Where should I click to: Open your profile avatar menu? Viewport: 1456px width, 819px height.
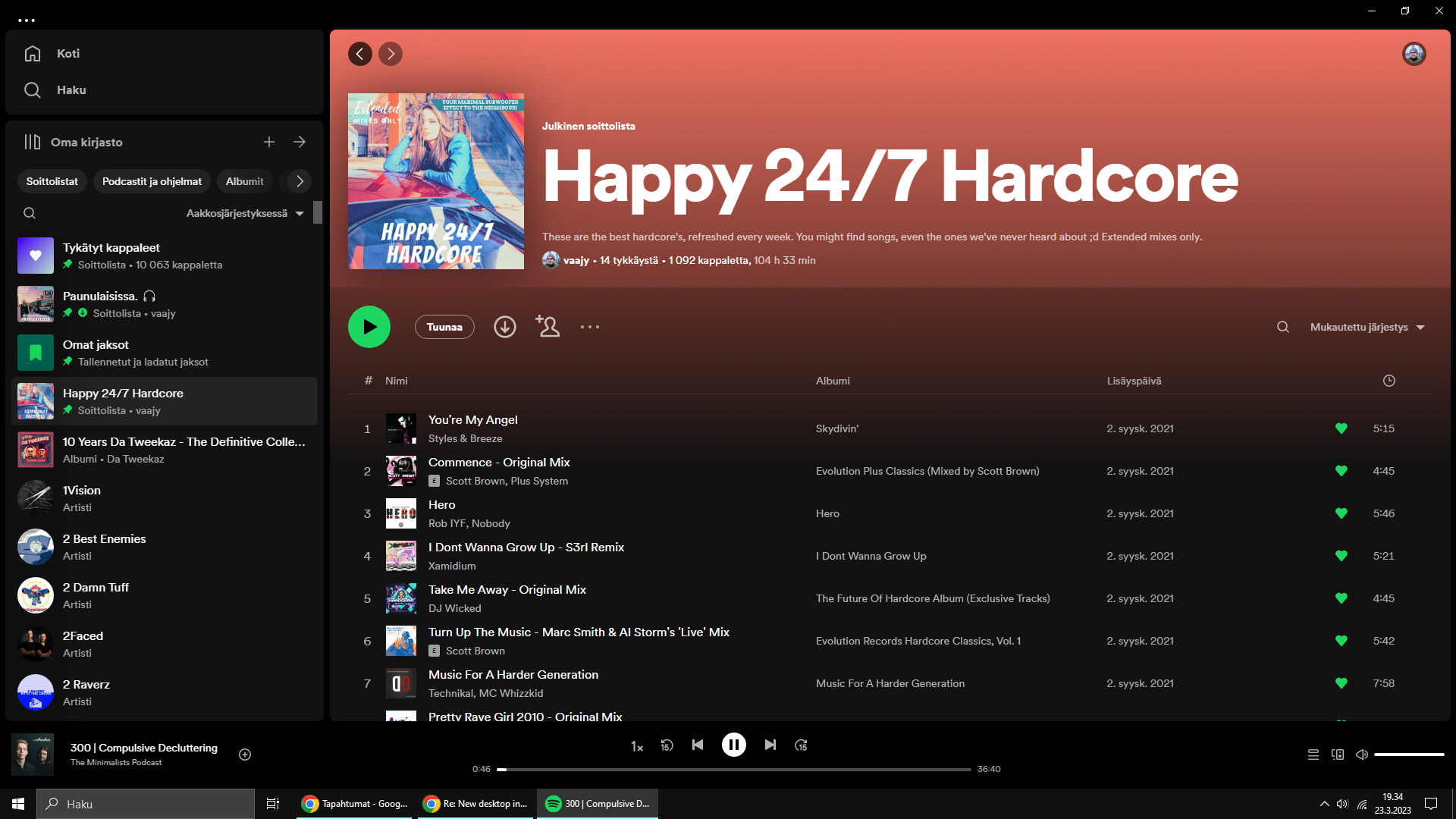pos(1415,53)
